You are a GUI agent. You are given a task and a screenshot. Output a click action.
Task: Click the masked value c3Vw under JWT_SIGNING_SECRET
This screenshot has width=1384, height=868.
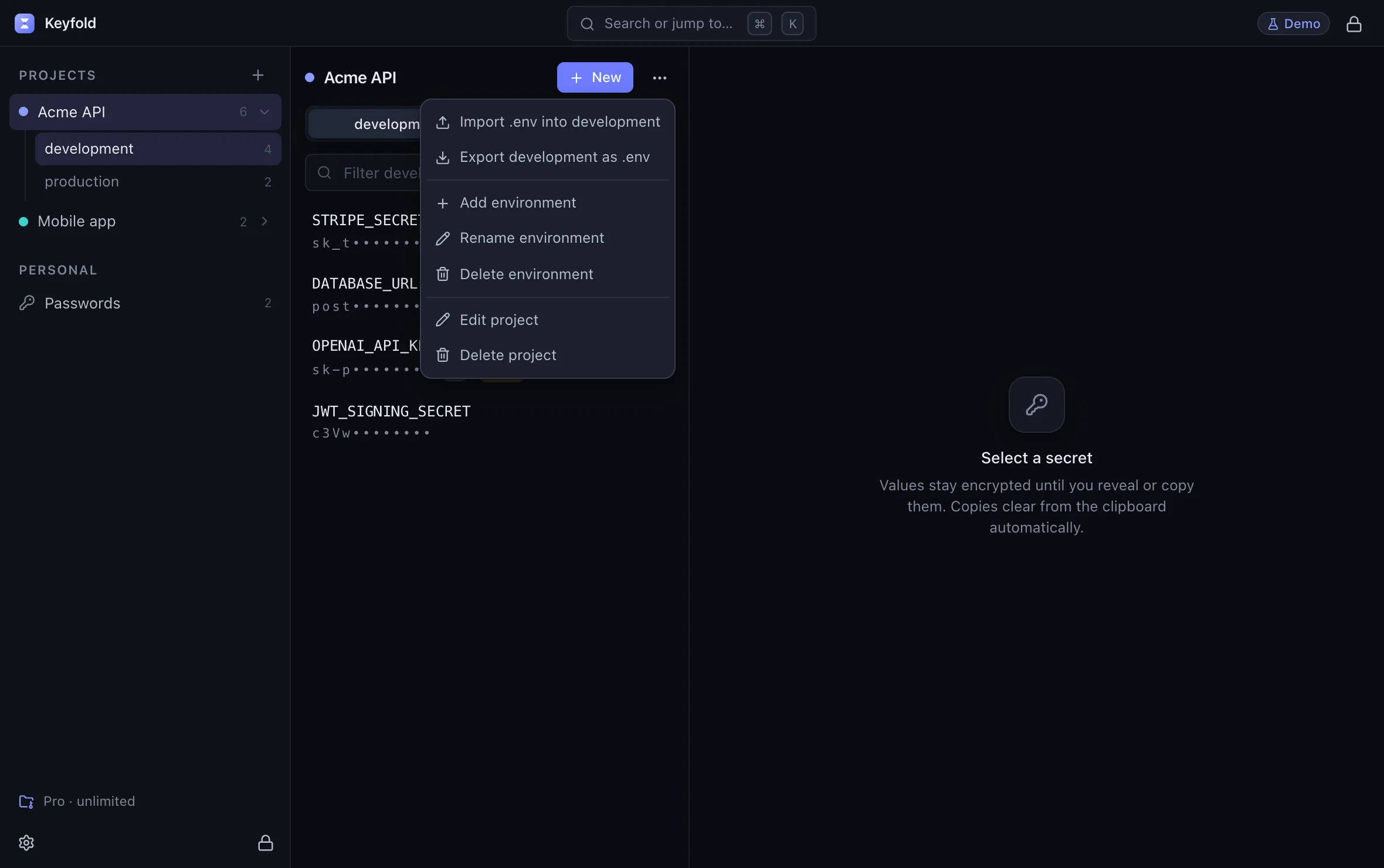click(371, 433)
